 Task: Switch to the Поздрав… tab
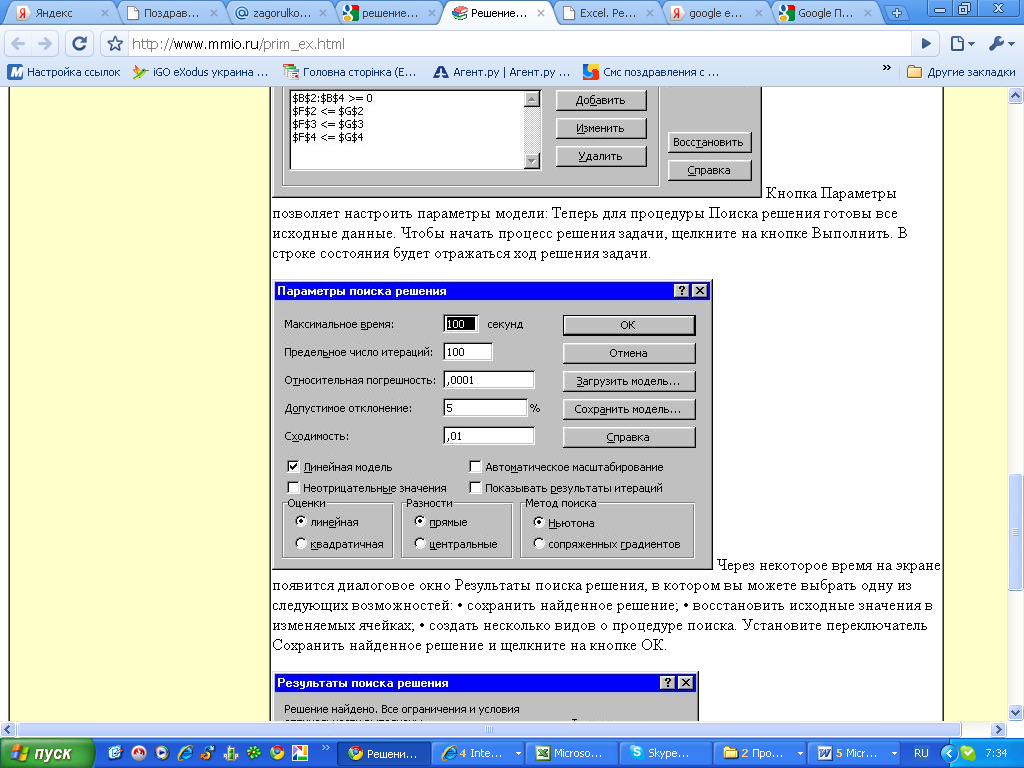tap(171, 13)
